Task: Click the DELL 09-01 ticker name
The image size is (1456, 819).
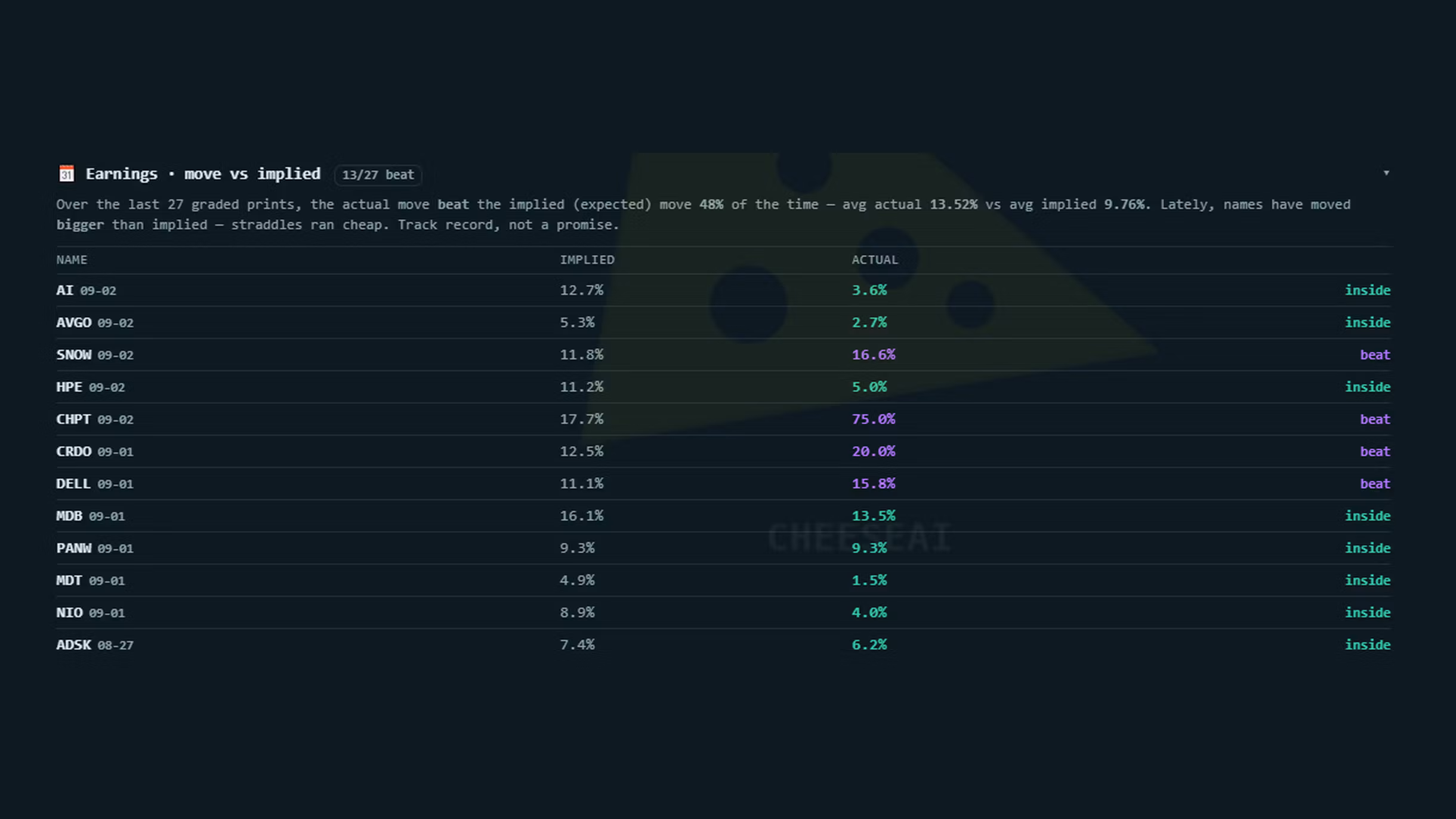Action: [95, 484]
